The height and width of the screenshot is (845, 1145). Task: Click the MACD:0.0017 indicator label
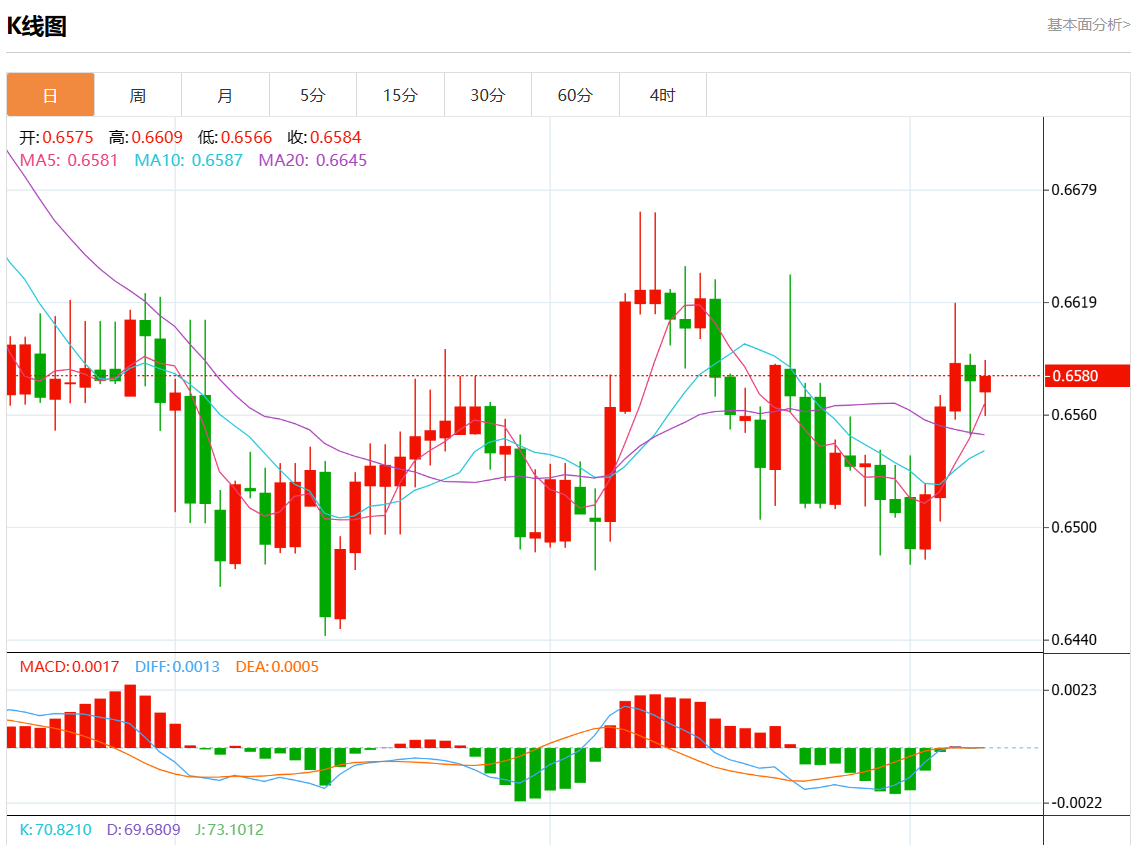point(69,667)
